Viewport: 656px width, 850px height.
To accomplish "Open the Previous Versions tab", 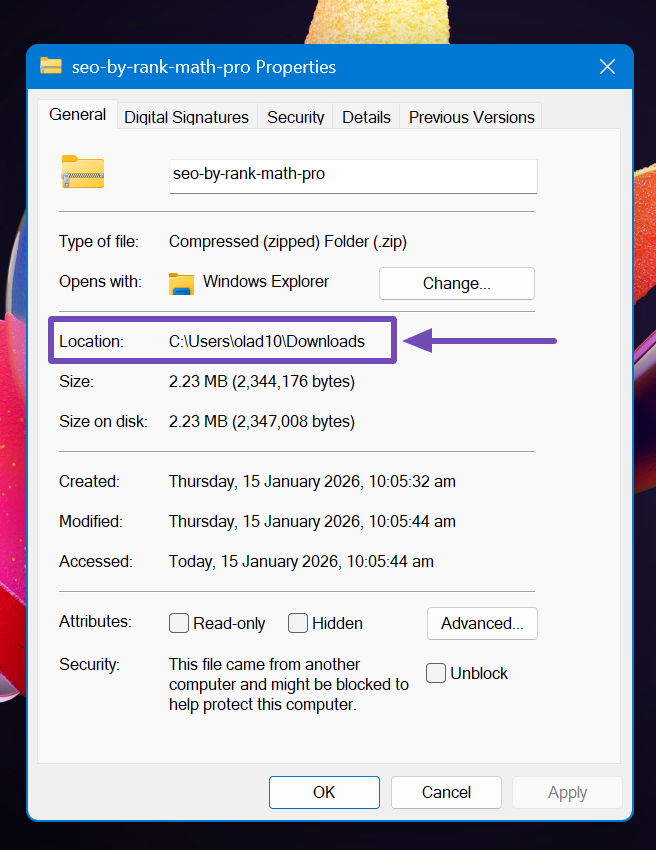I will [x=472, y=117].
